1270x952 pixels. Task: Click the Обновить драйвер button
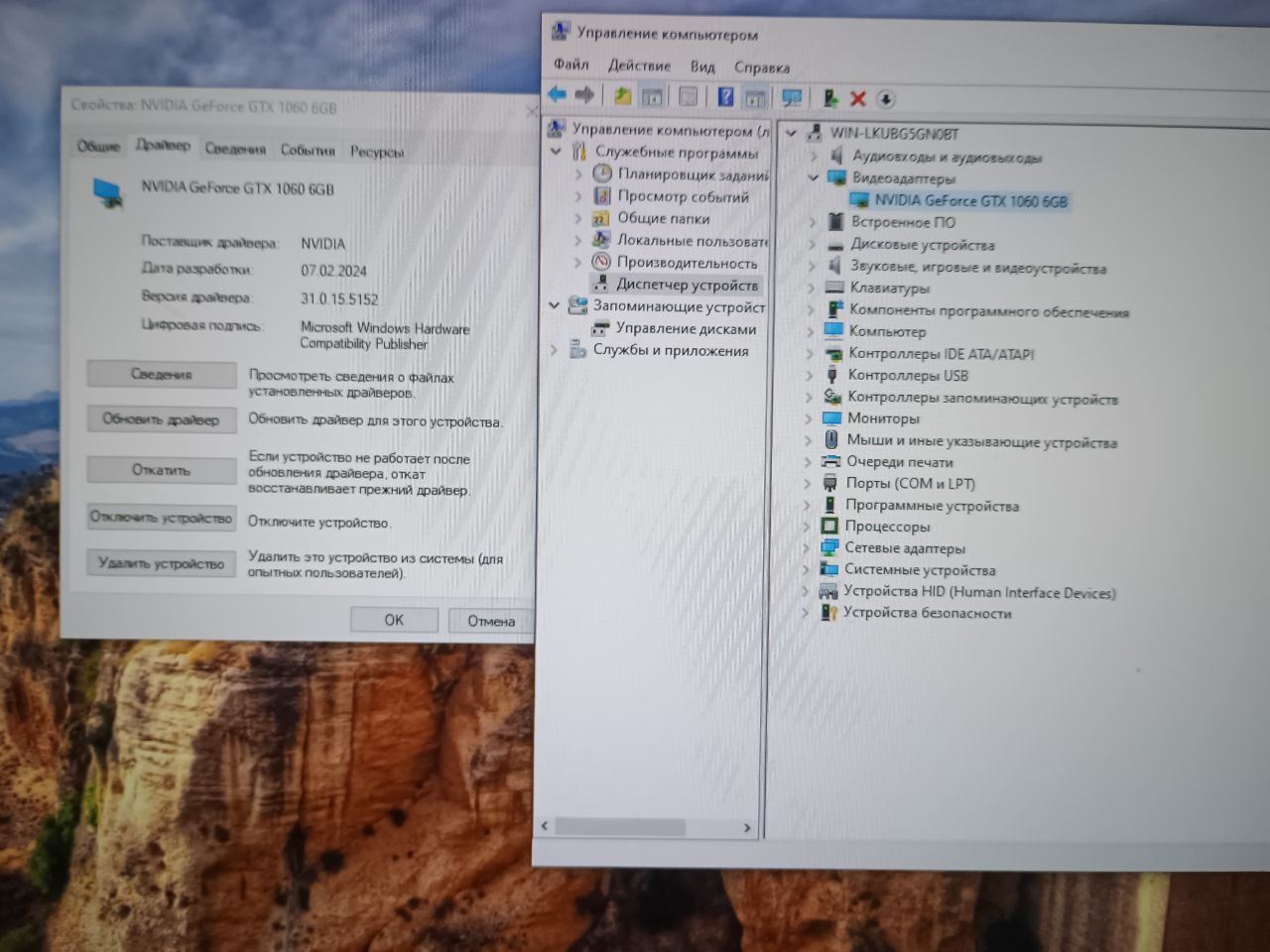click(162, 419)
